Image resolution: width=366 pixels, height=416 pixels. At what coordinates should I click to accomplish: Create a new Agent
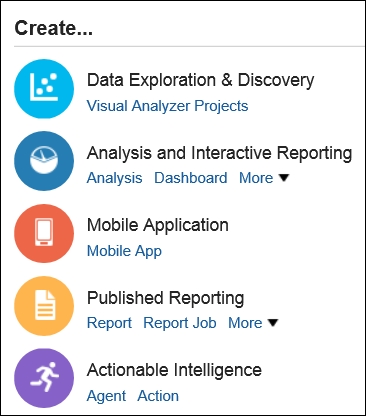(x=106, y=396)
